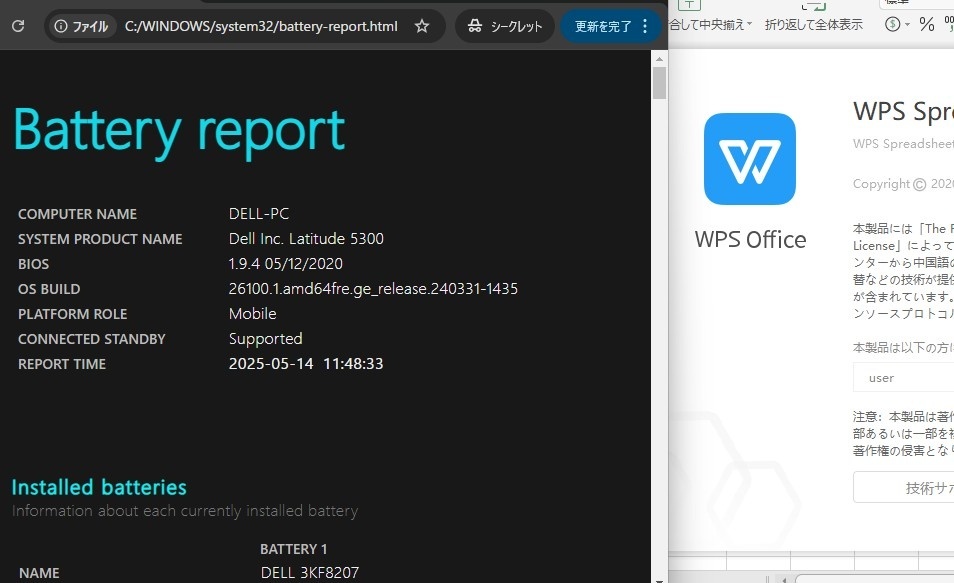Screen dimensions: 954x583
Task: Click the browser vertical scrollbar thumb
Action: [660, 83]
